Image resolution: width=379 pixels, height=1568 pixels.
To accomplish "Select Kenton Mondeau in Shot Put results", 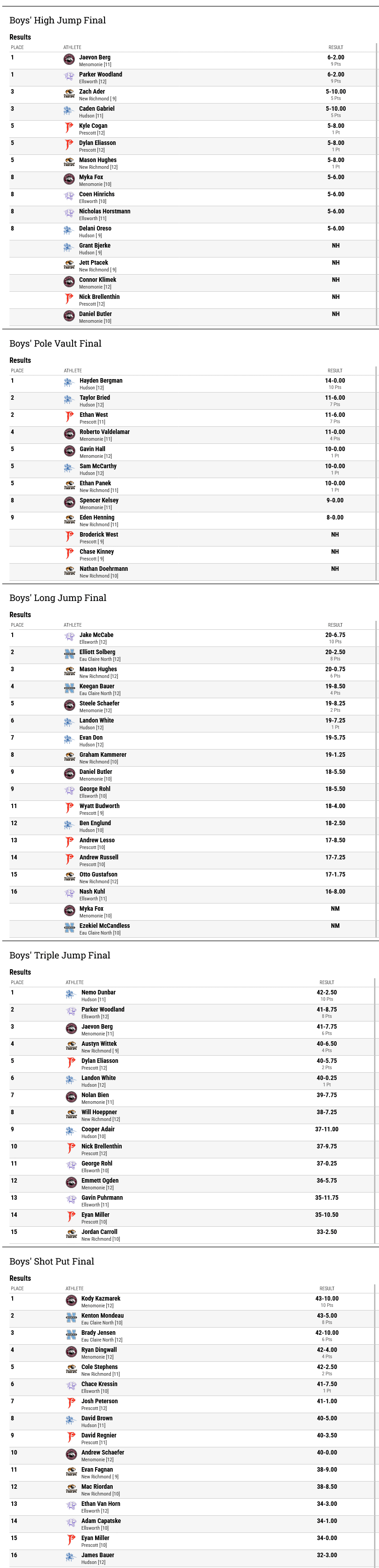I will [102, 1315].
